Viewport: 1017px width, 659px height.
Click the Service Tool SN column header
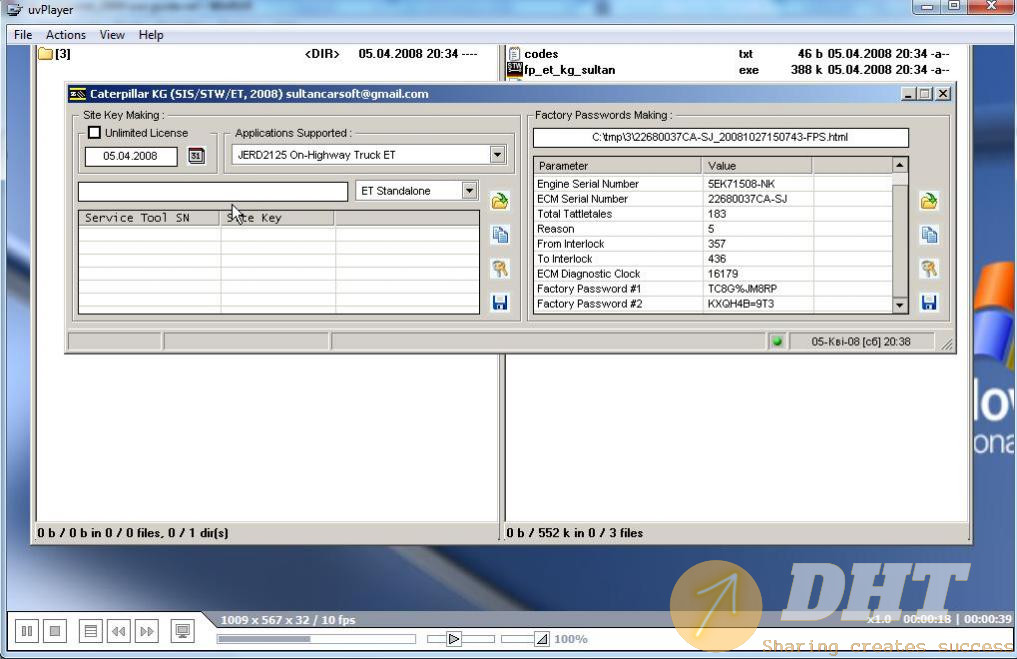pyautogui.click(x=149, y=218)
